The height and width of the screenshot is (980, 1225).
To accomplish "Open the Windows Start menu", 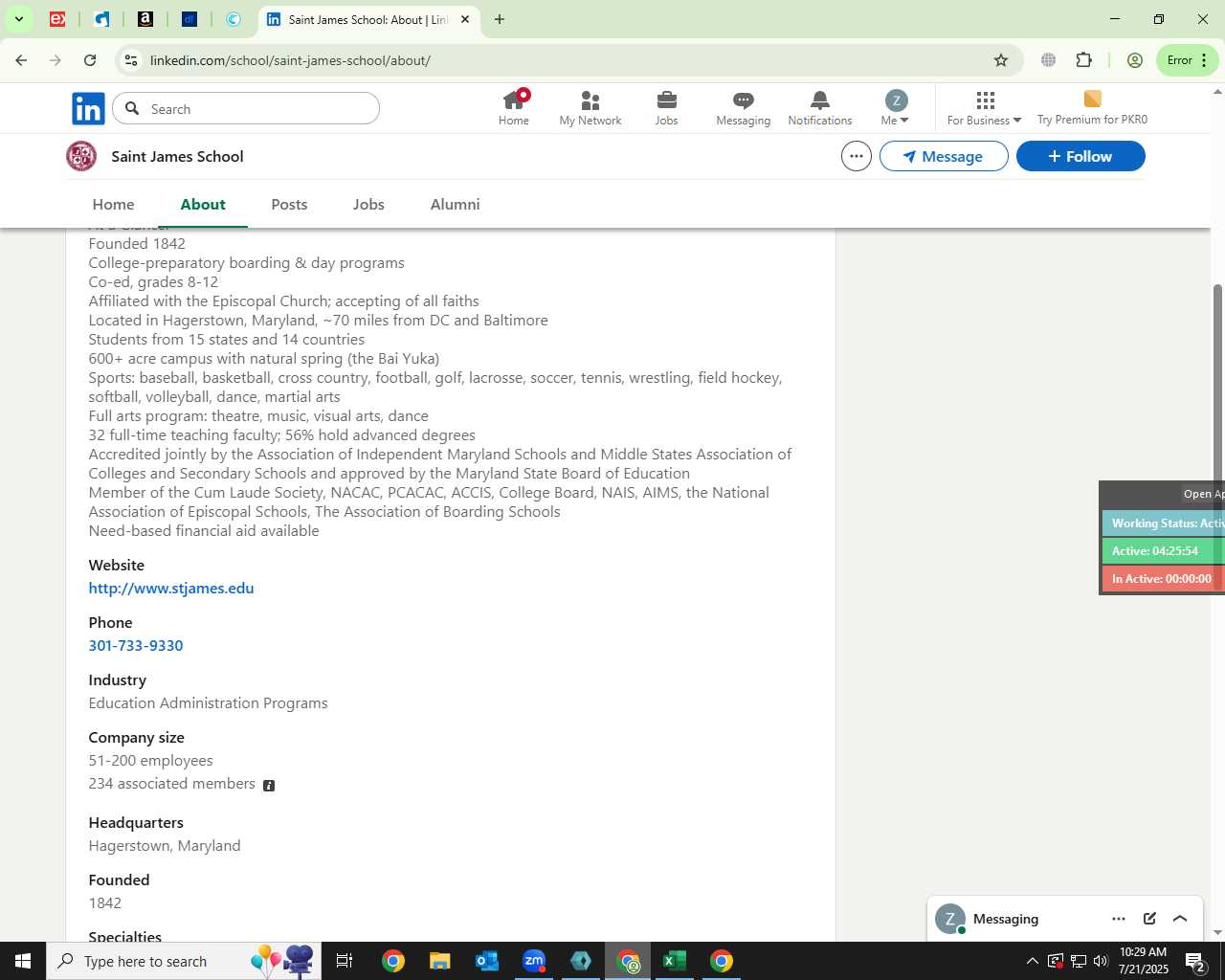I will tap(23, 961).
